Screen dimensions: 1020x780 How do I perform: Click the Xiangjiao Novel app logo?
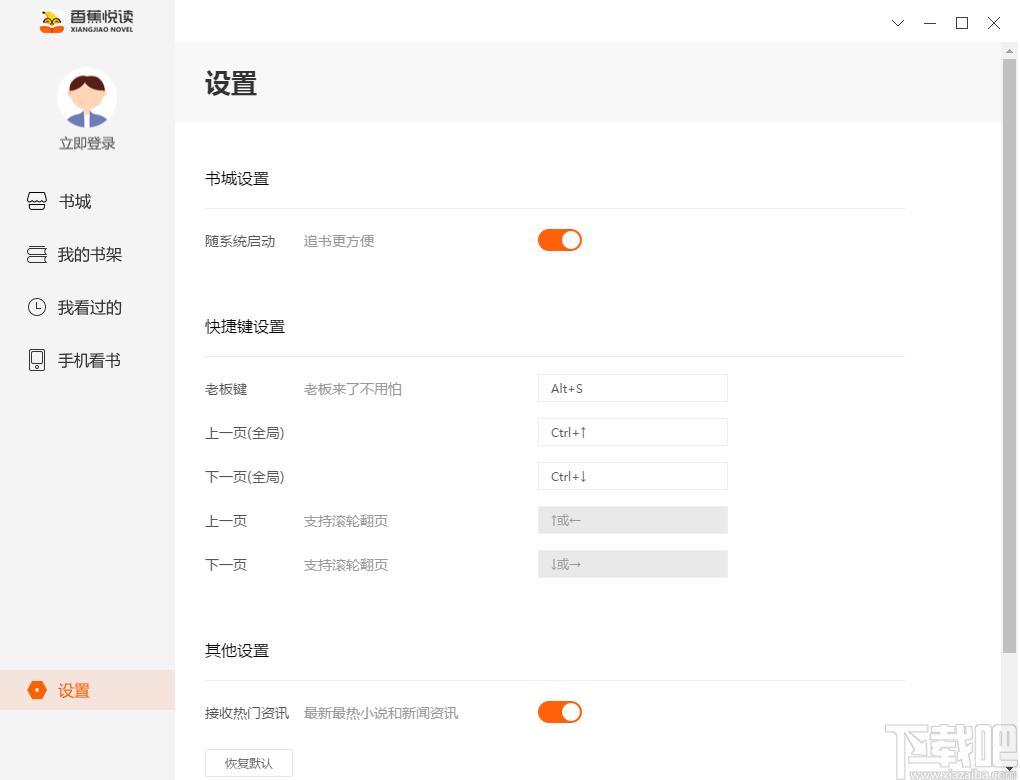(87, 21)
